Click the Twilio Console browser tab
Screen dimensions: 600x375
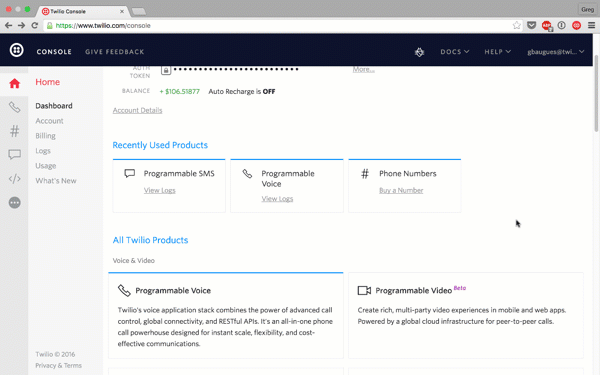[x=83, y=11]
